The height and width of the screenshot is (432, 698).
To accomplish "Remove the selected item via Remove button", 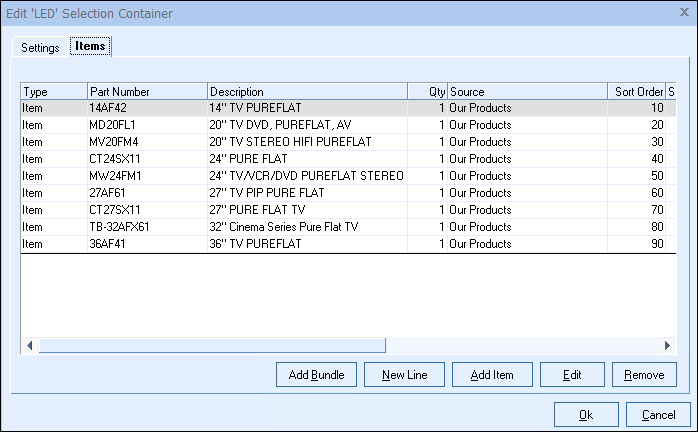I will pyautogui.click(x=644, y=375).
